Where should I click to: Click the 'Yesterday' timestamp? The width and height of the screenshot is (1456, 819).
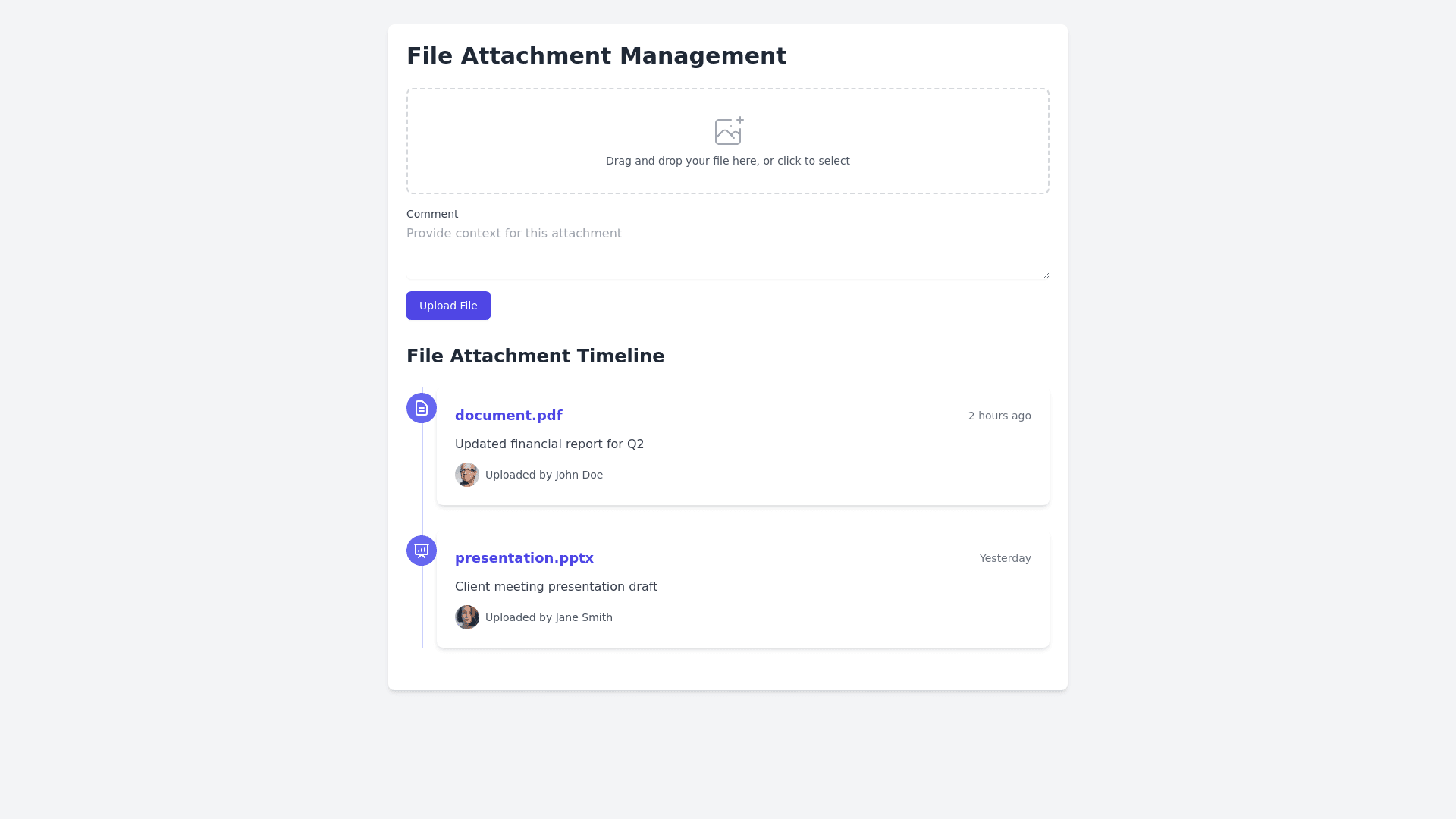point(1005,558)
